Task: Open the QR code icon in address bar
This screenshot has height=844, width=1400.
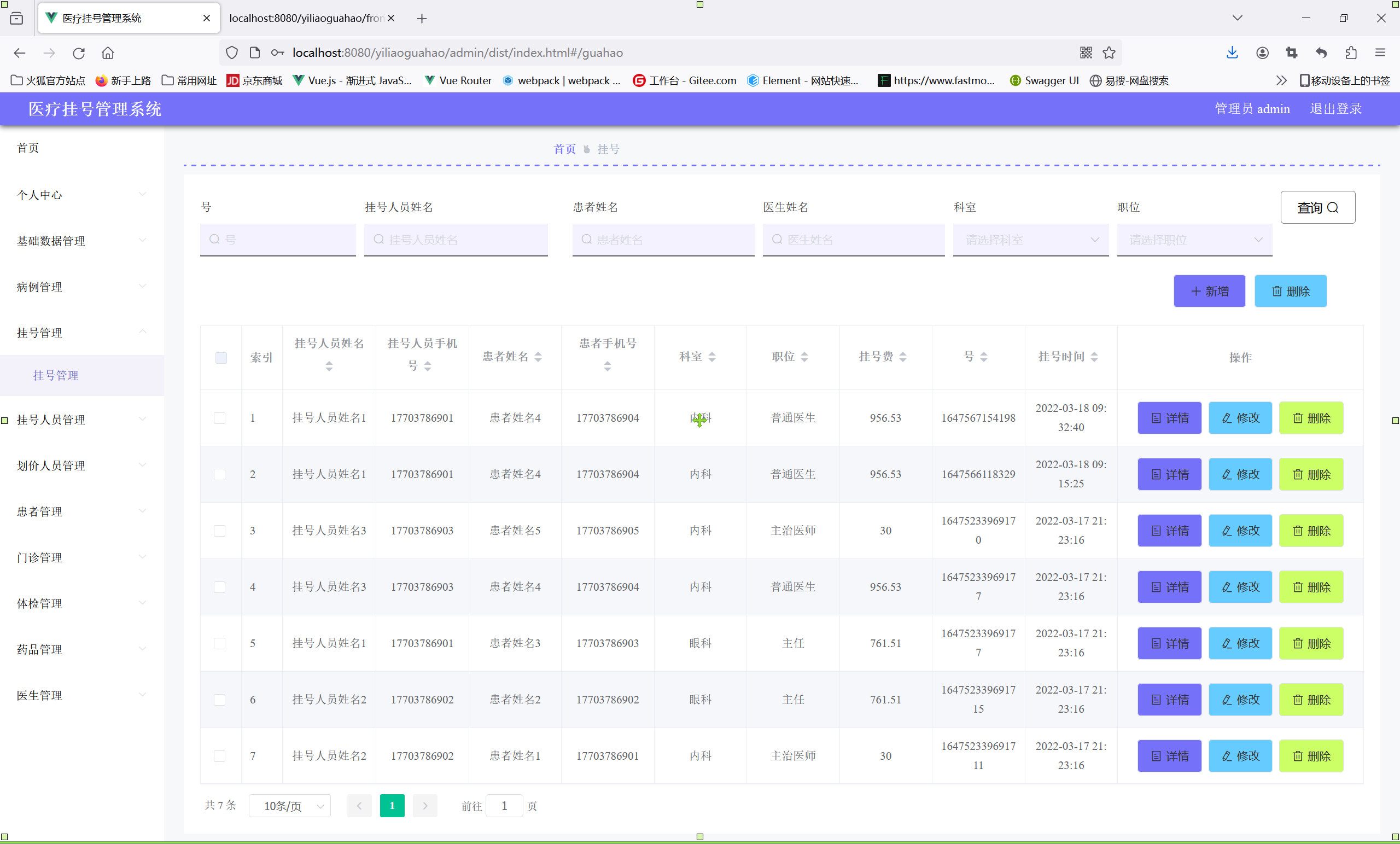Action: click(1085, 53)
